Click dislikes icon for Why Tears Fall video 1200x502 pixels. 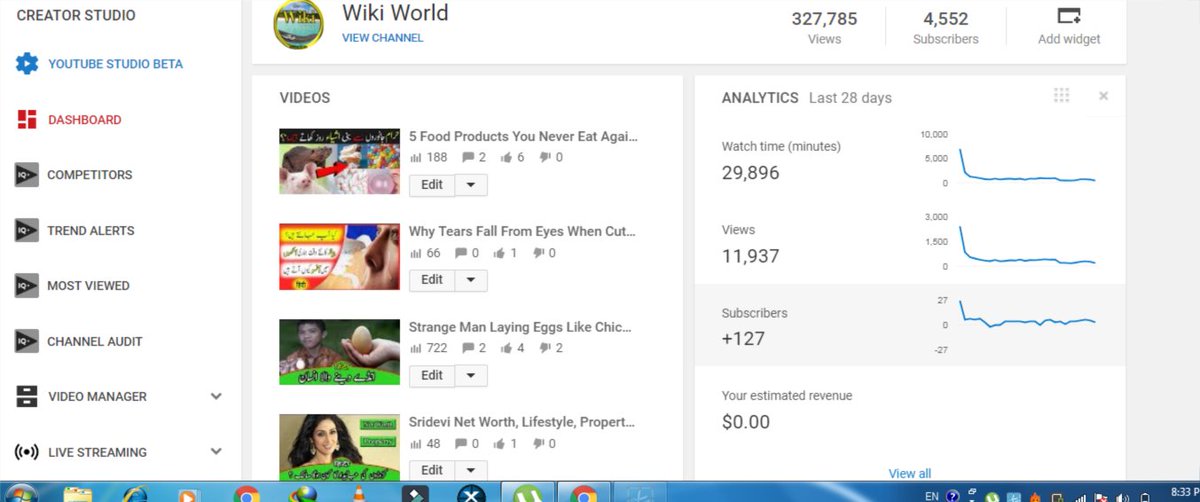coord(538,254)
